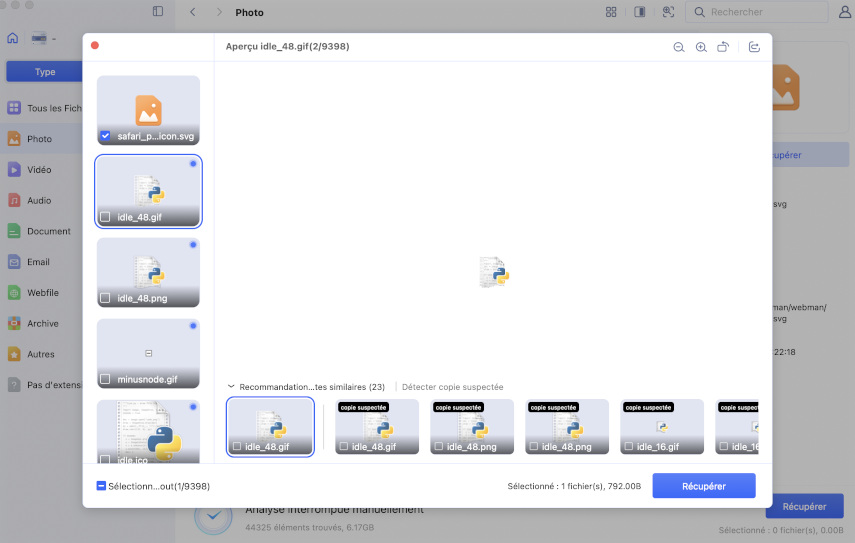Select the Type tab button

click(44, 71)
